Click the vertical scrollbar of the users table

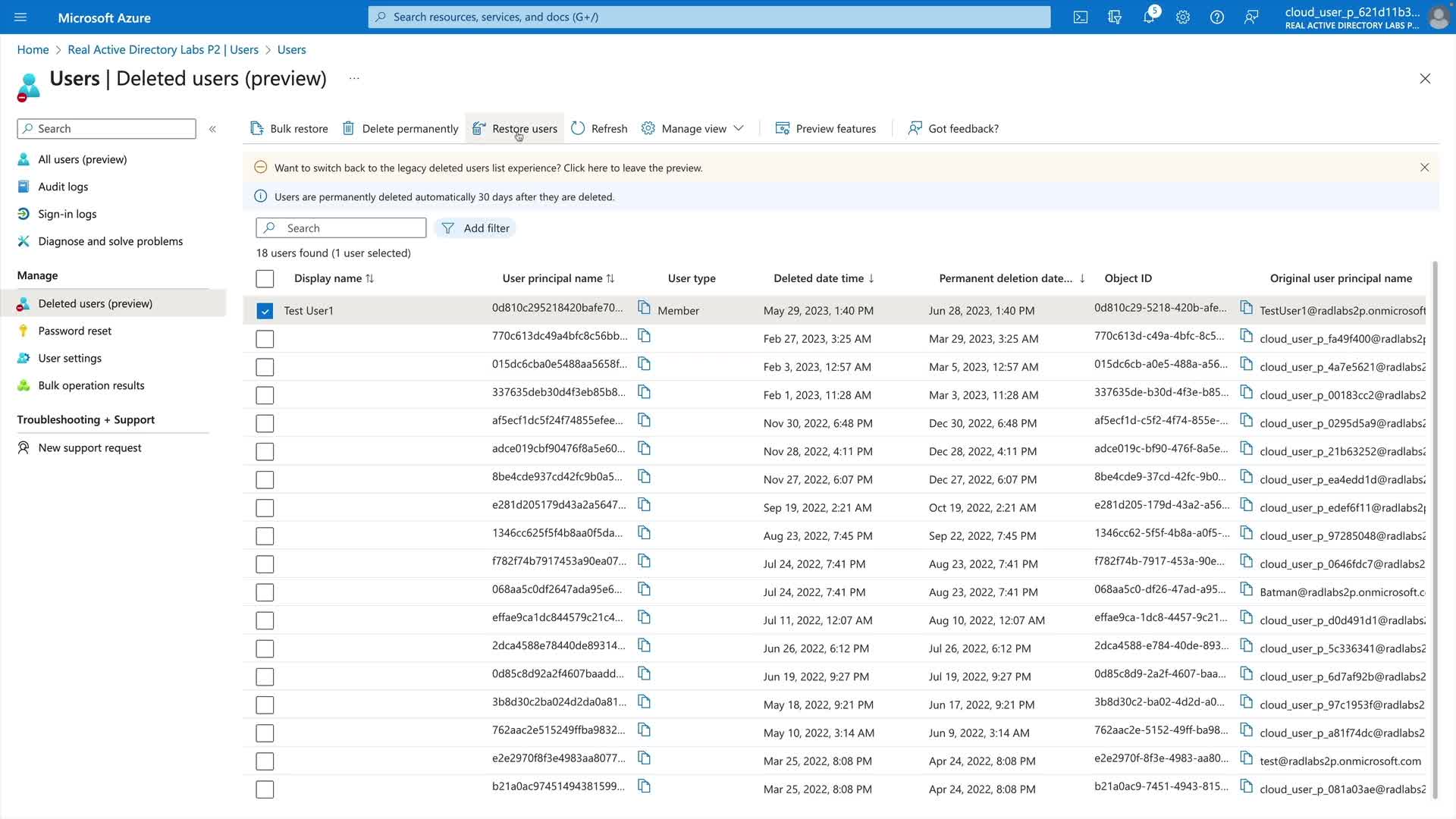point(1434,531)
